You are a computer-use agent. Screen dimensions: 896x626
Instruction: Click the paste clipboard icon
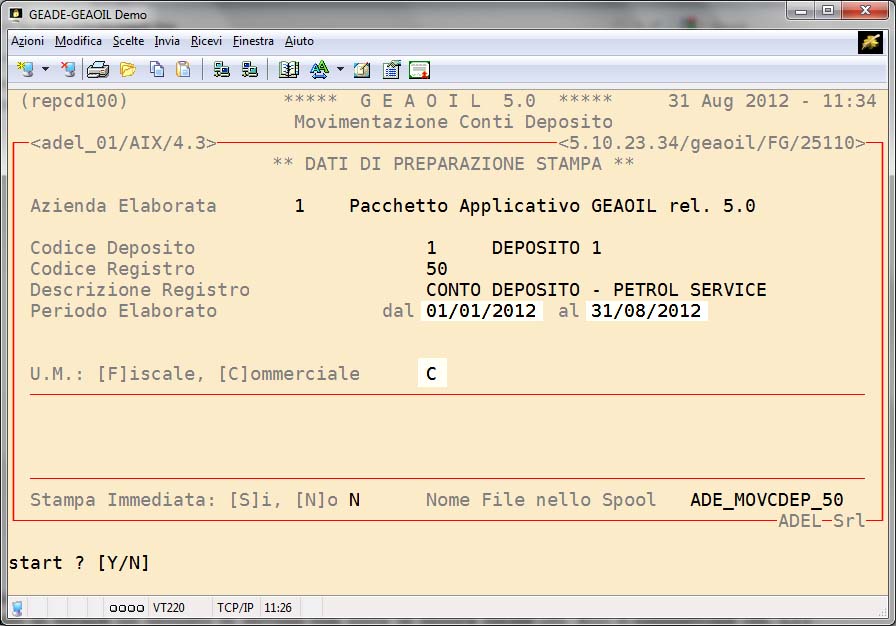[x=183, y=70]
